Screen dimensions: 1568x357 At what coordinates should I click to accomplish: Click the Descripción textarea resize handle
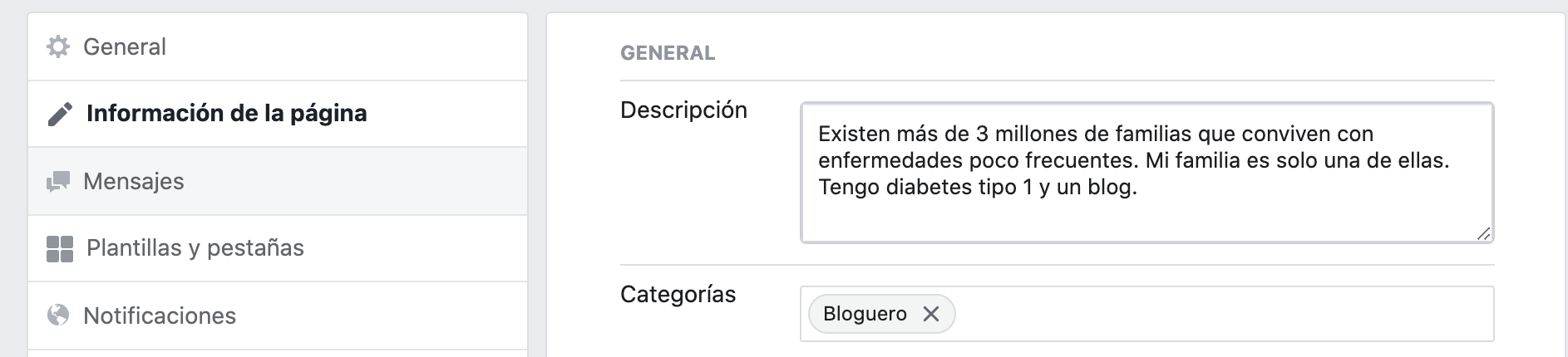[x=1483, y=233]
